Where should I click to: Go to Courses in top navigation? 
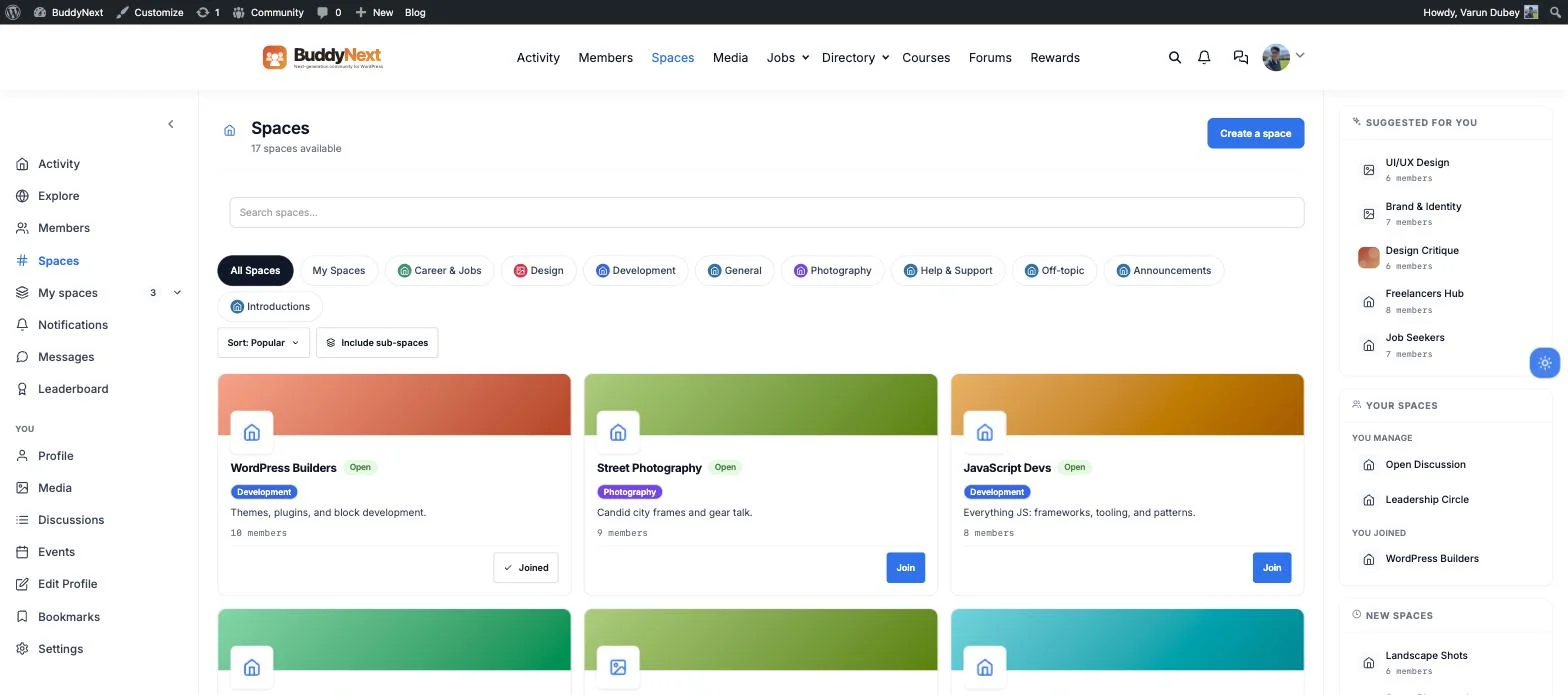pos(926,58)
